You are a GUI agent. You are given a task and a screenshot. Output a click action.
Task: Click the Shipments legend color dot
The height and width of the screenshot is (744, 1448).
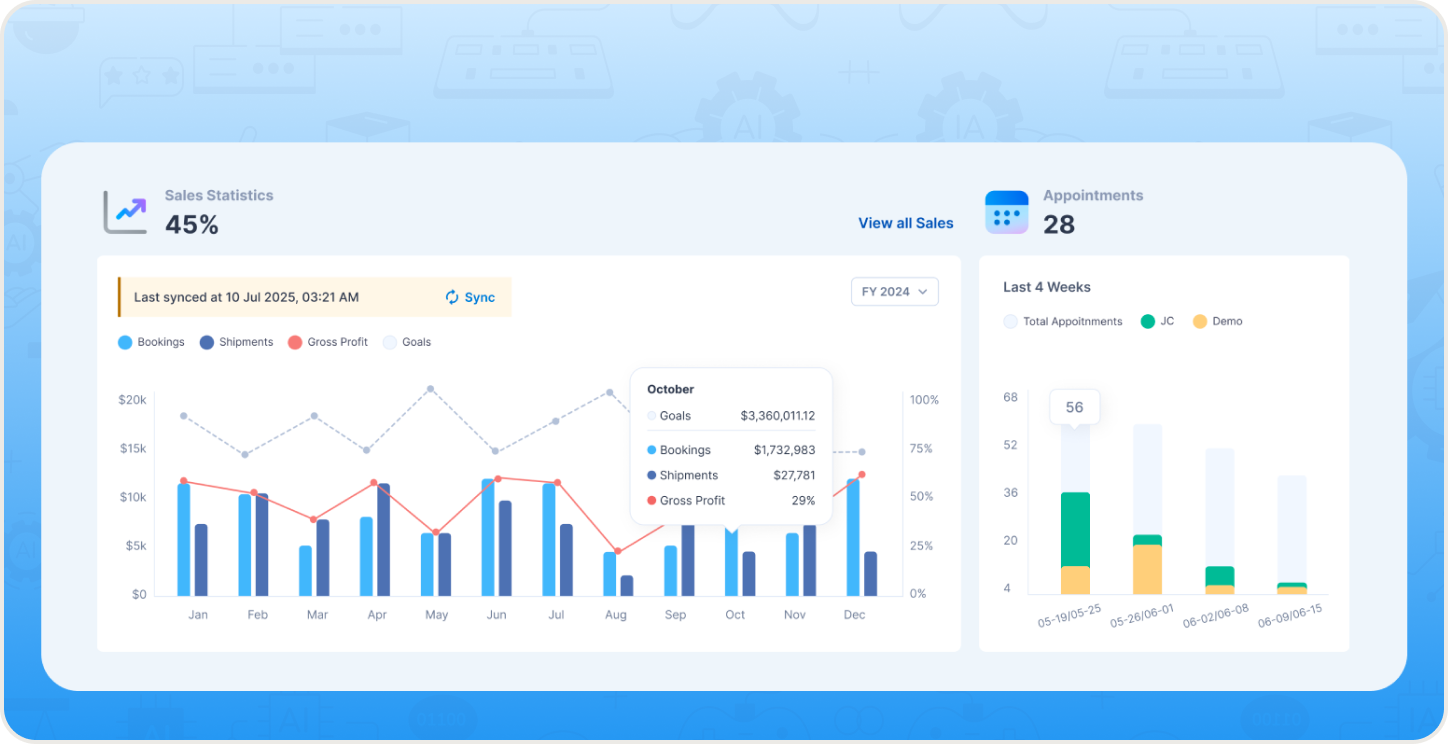point(207,342)
